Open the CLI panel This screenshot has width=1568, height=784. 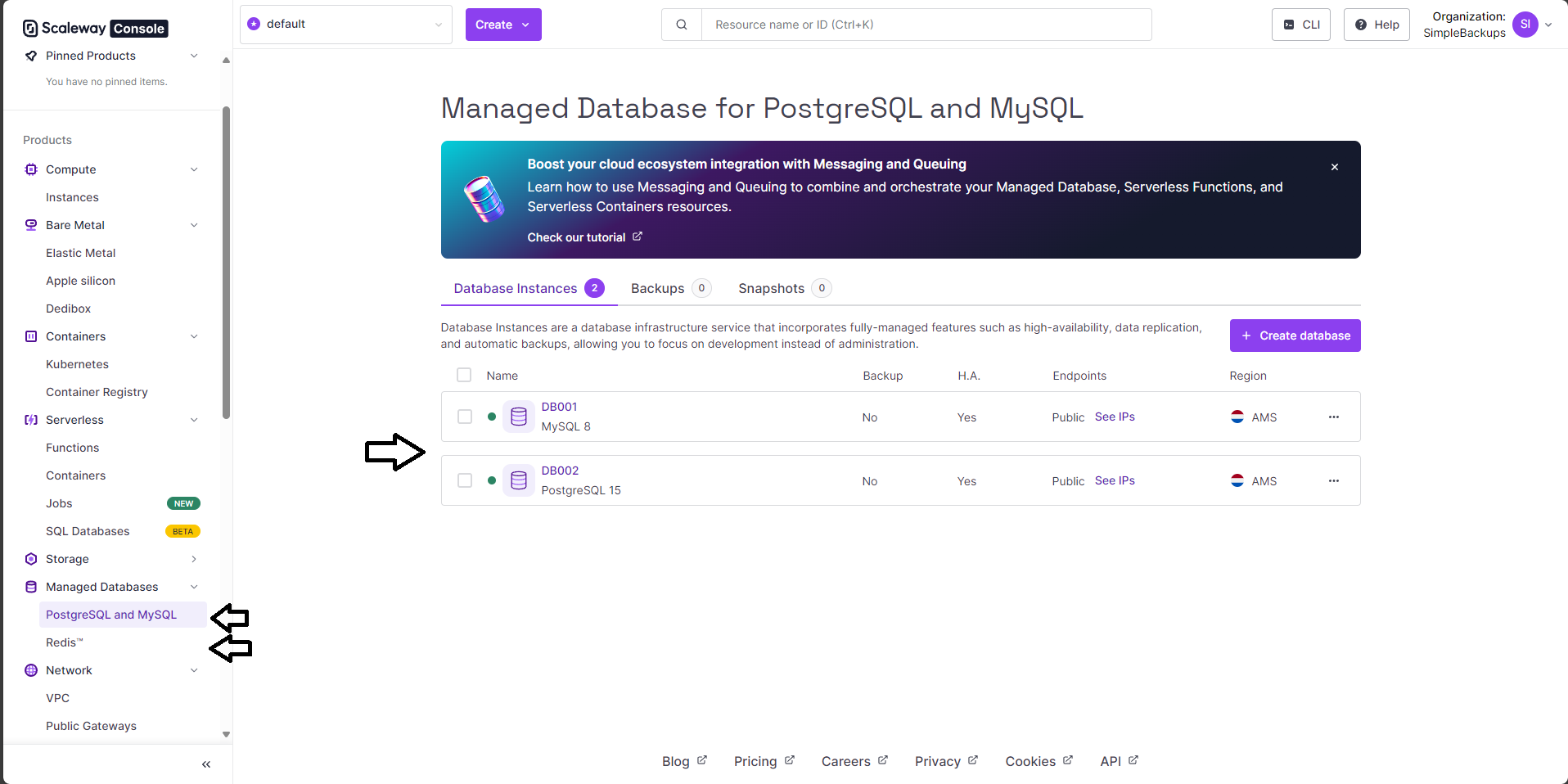[1300, 25]
